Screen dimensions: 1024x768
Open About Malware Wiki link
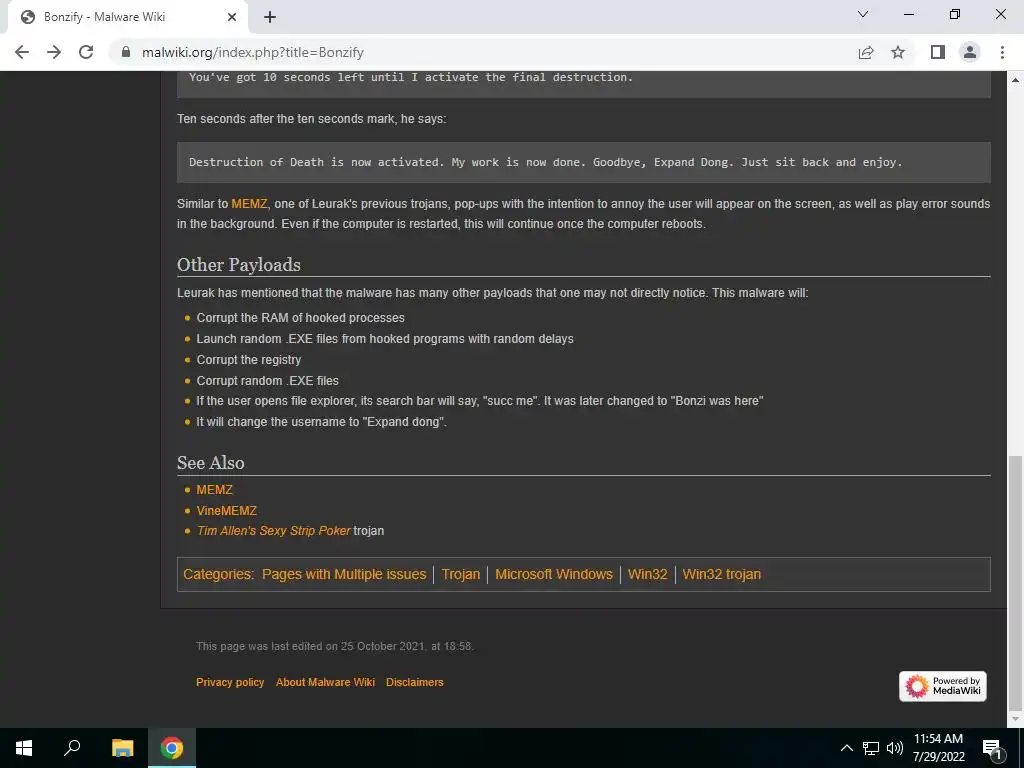point(325,682)
